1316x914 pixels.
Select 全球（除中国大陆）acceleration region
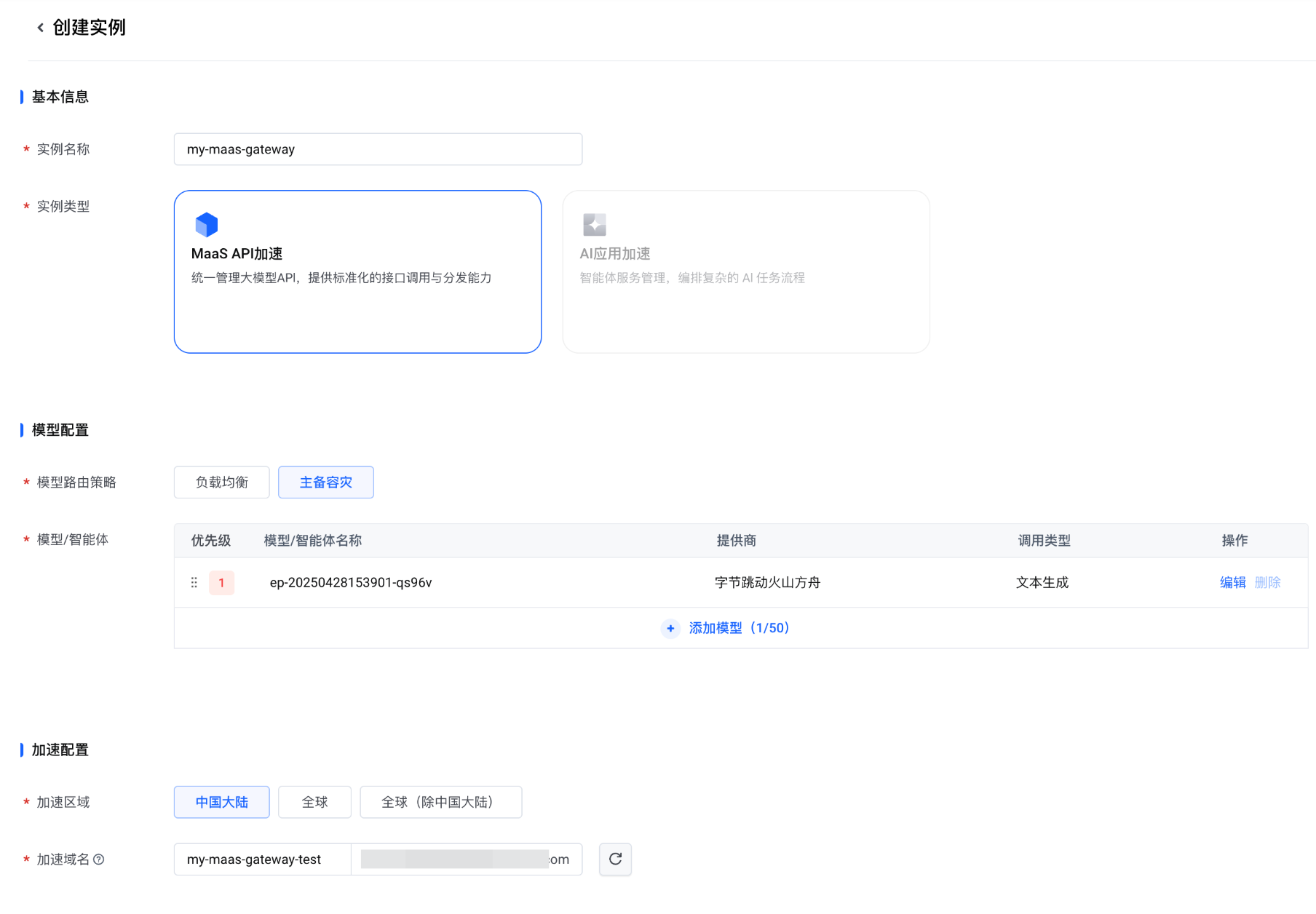point(441,802)
